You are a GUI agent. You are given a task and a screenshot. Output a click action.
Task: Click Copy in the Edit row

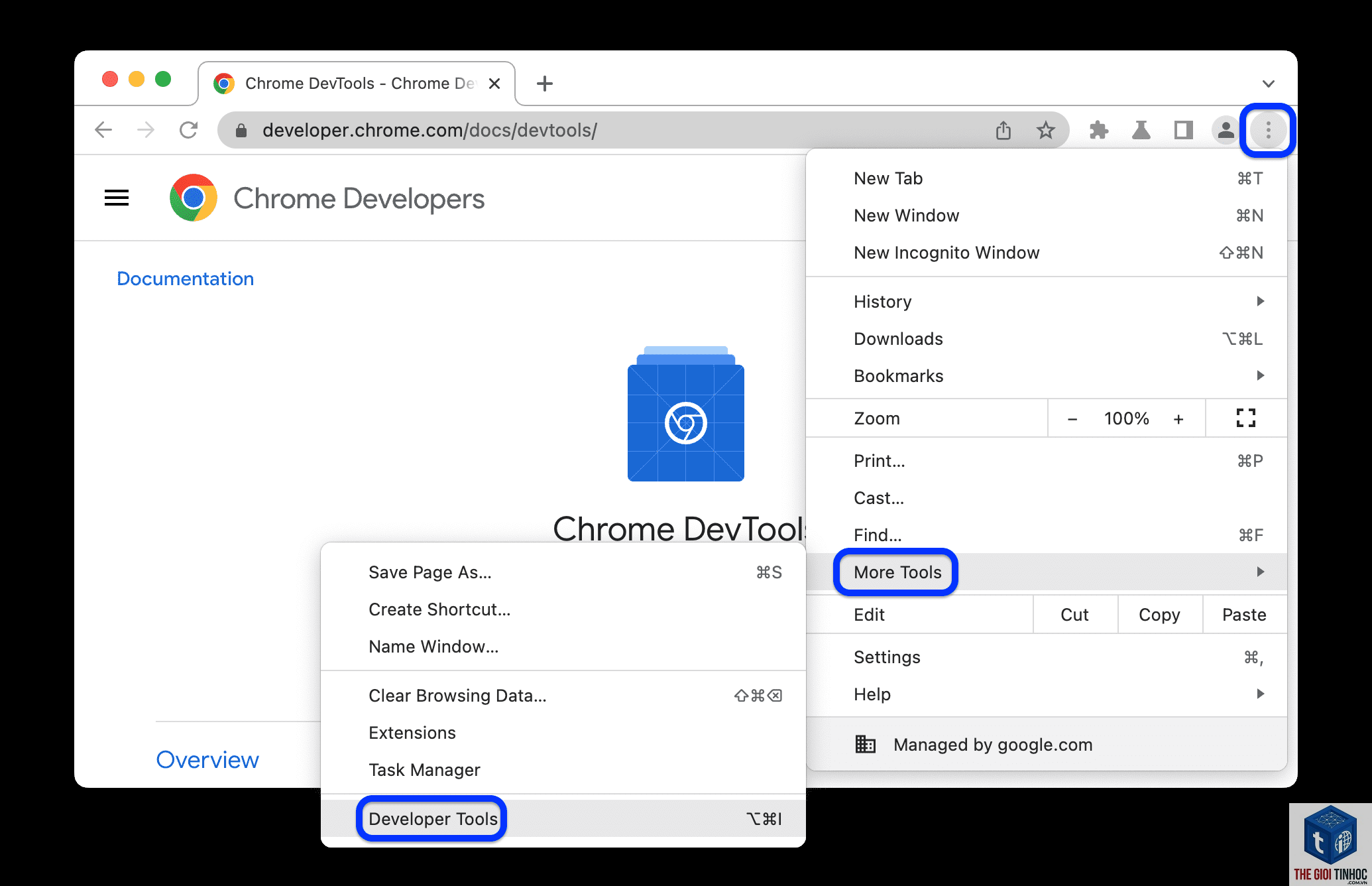(1159, 615)
